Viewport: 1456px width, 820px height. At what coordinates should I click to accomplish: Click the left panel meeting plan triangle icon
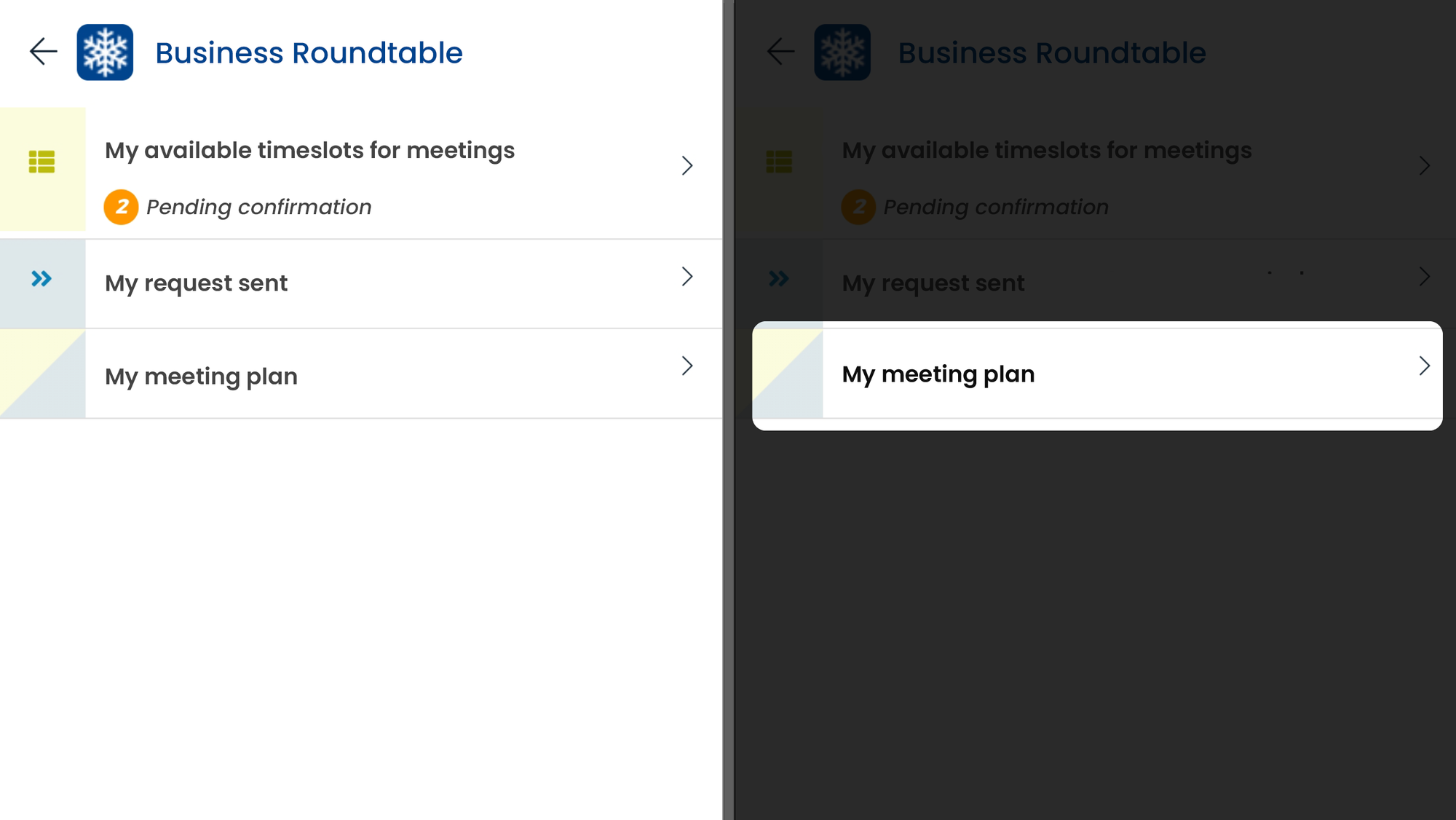(x=42, y=374)
